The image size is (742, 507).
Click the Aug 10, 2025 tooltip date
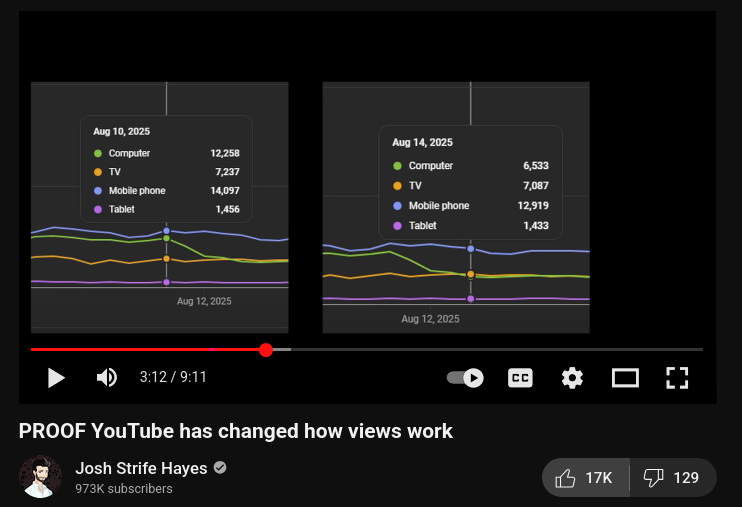122,132
